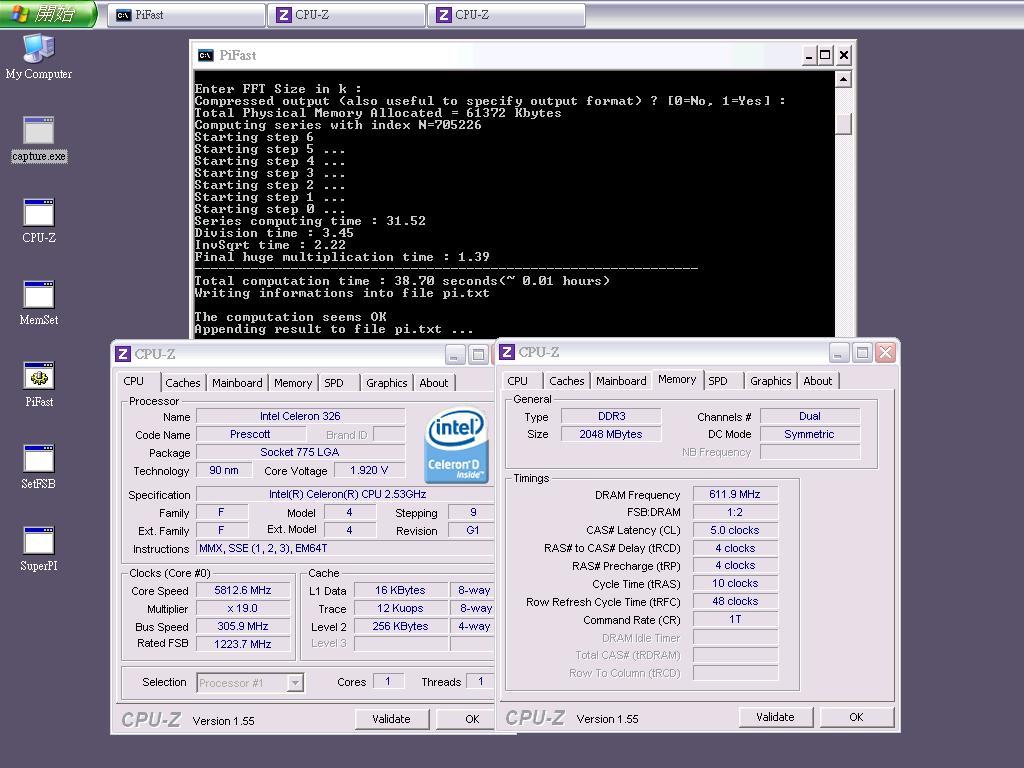Open My Computer desktop icon
Viewport: 1024px width, 768px height.
pos(39,56)
